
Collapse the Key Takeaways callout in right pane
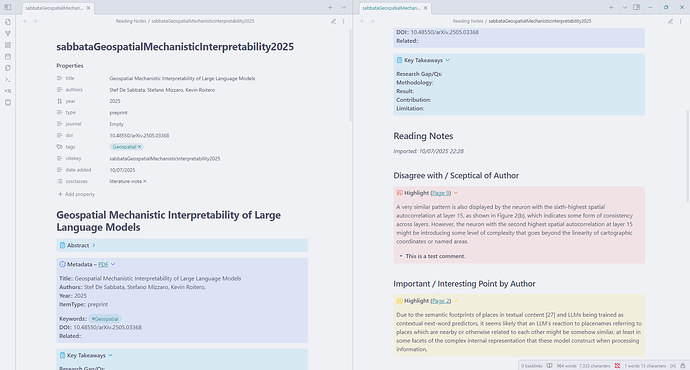[x=448, y=60]
